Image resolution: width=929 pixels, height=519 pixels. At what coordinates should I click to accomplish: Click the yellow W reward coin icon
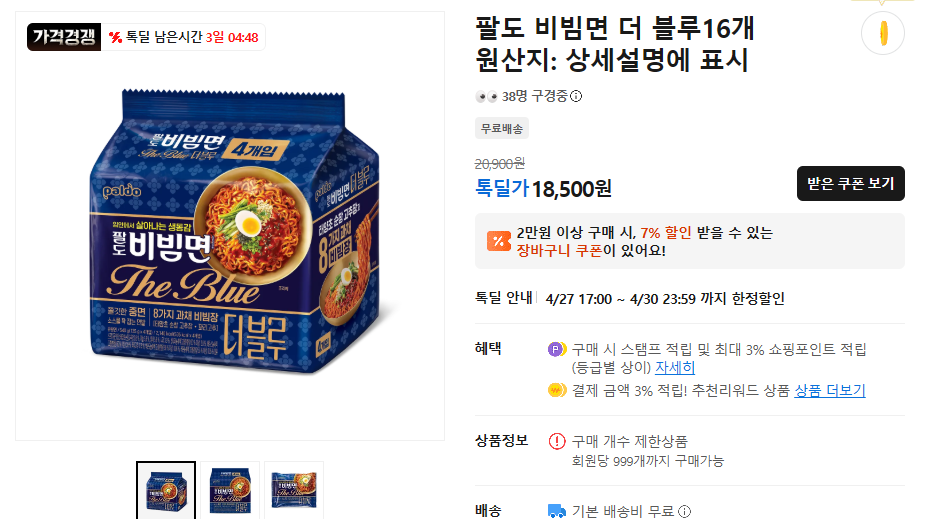tap(557, 390)
